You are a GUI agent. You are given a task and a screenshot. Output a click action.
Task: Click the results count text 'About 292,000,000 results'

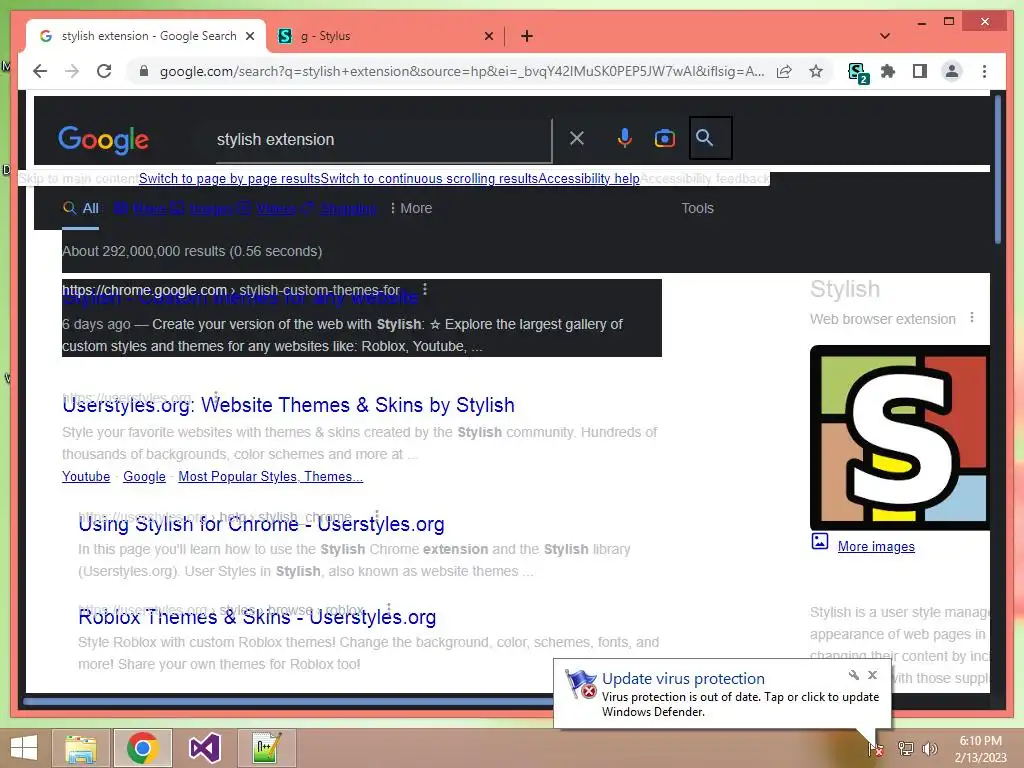144,251
